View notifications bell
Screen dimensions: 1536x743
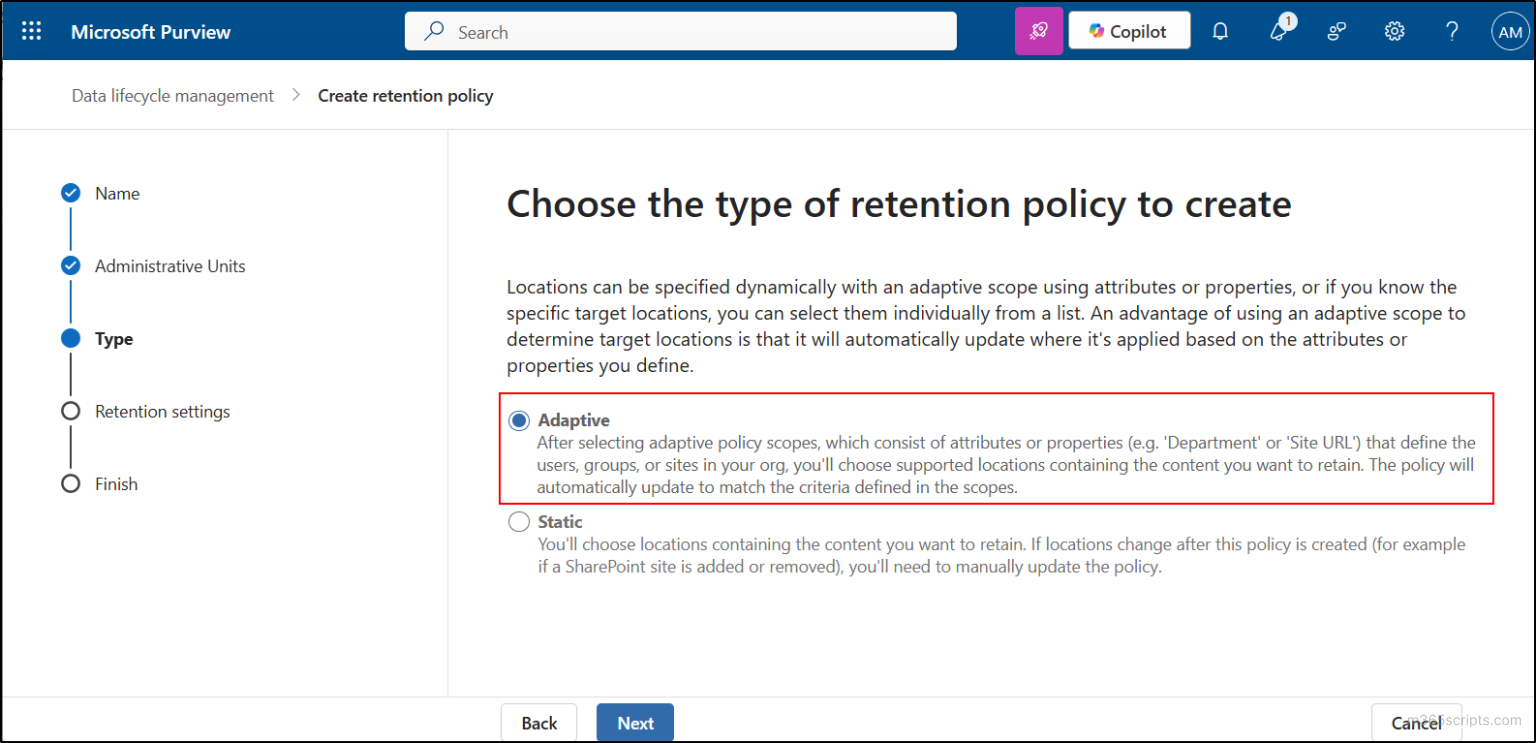point(1220,32)
